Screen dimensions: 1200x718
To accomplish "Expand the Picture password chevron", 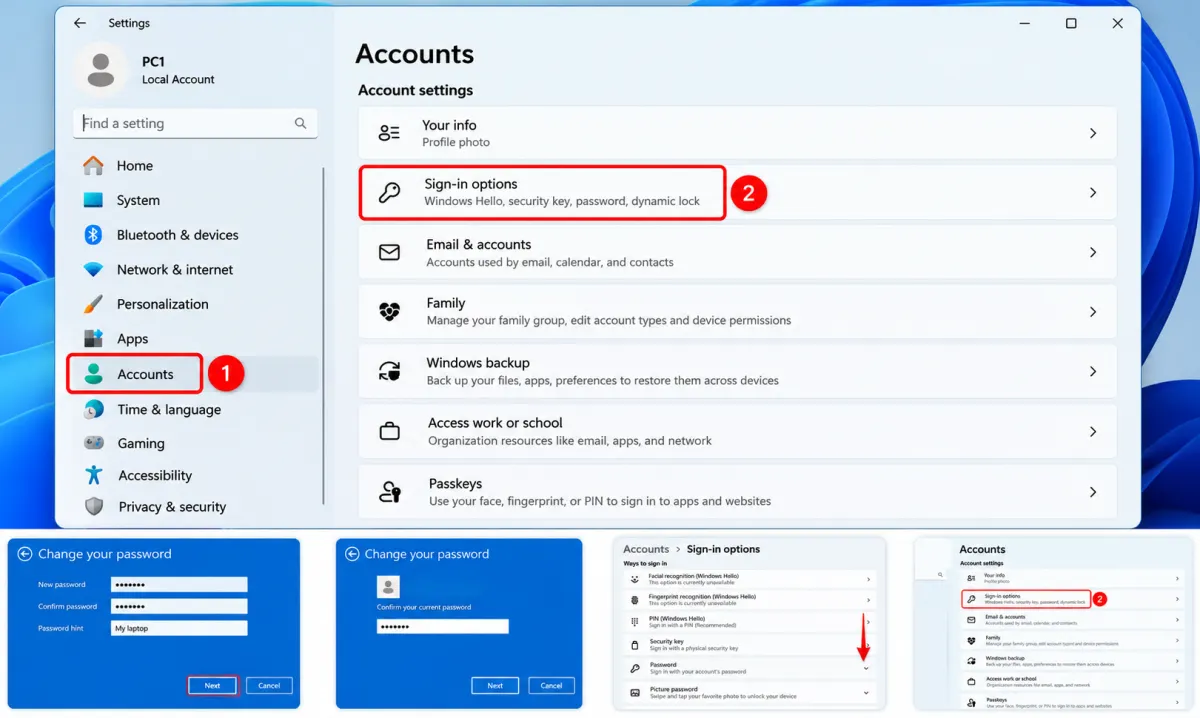I will click(x=866, y=692).
